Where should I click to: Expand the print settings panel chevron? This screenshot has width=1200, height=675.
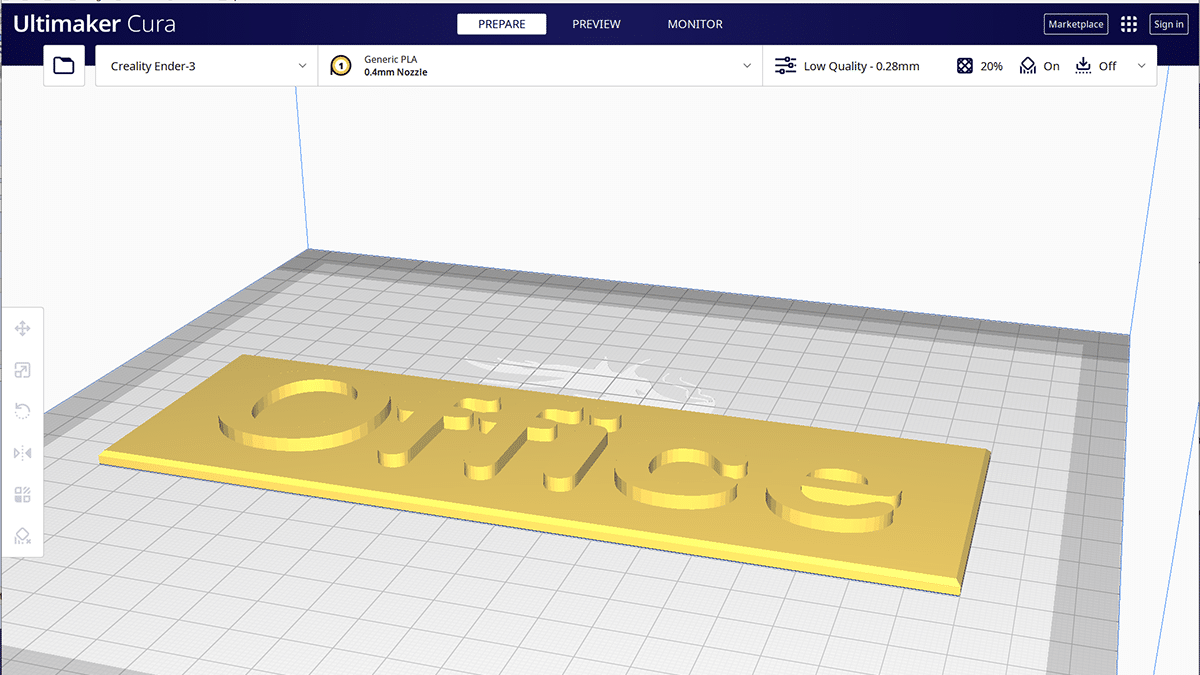pos(1142,66)
